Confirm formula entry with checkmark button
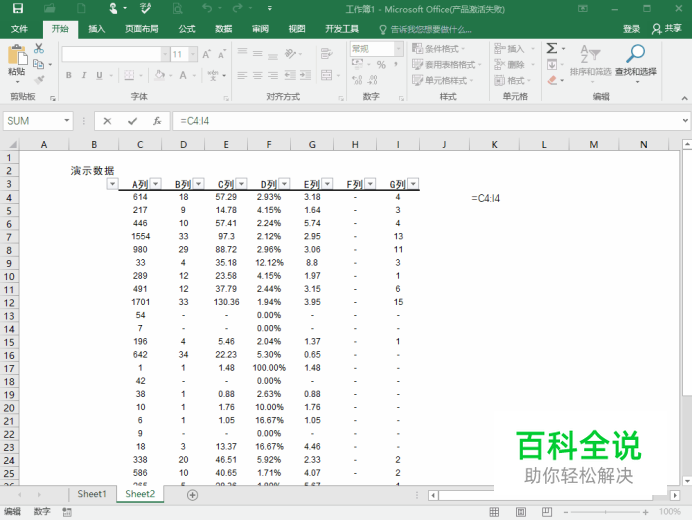 132,121
